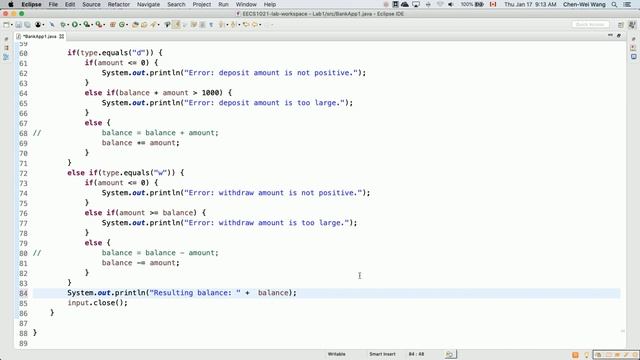Click the Coverage run icon
This screenshot has height=360, width=640.
87,25
